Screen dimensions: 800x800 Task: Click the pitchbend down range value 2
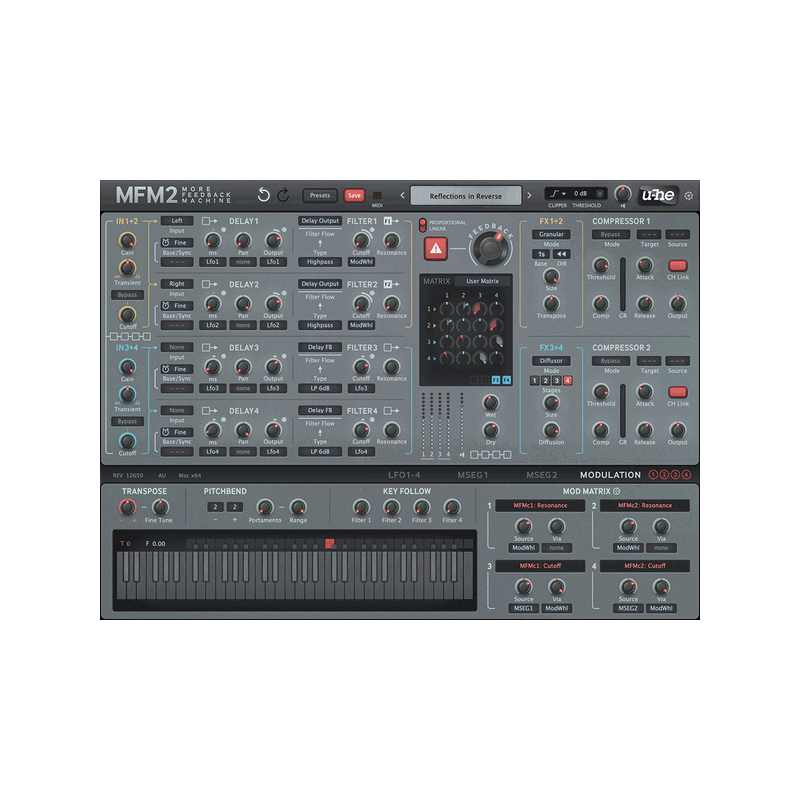coord(215,507)
